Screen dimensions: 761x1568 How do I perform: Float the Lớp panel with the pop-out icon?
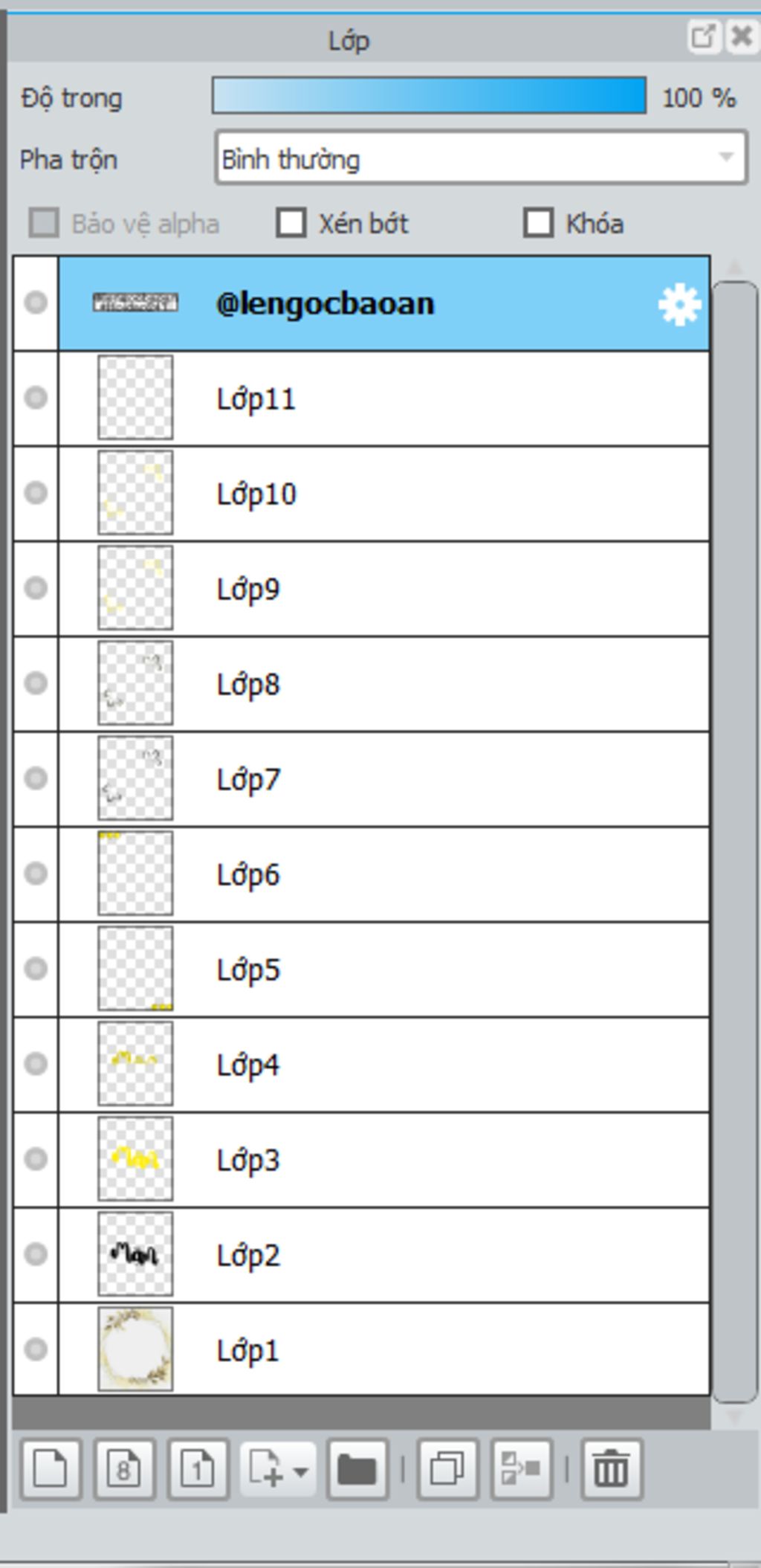(702, 36)
